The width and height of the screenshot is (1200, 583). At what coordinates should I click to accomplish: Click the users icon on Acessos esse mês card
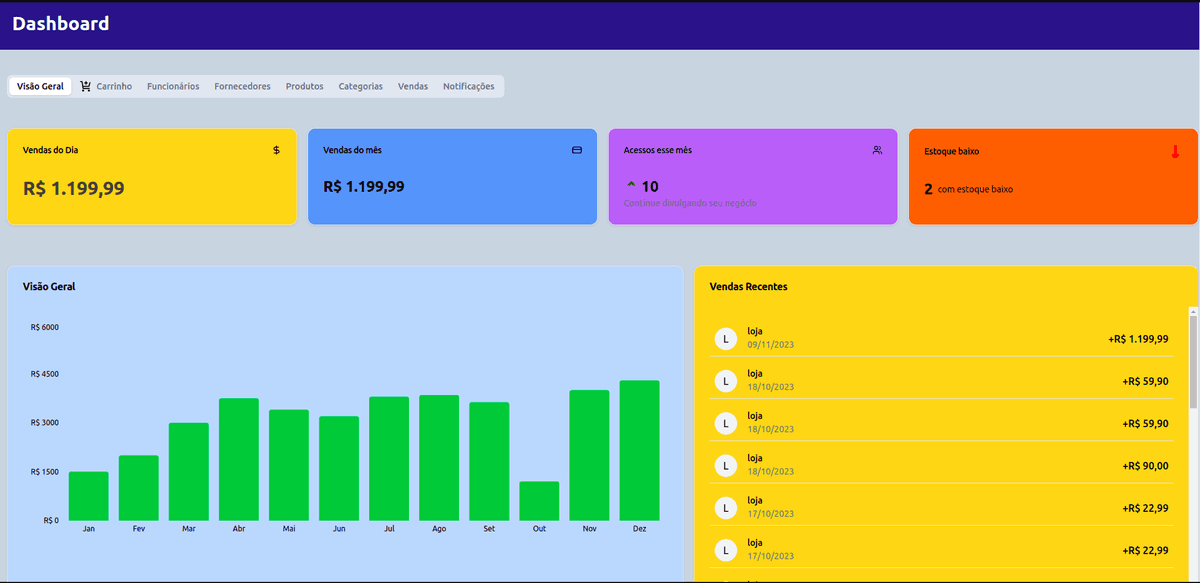877,150
